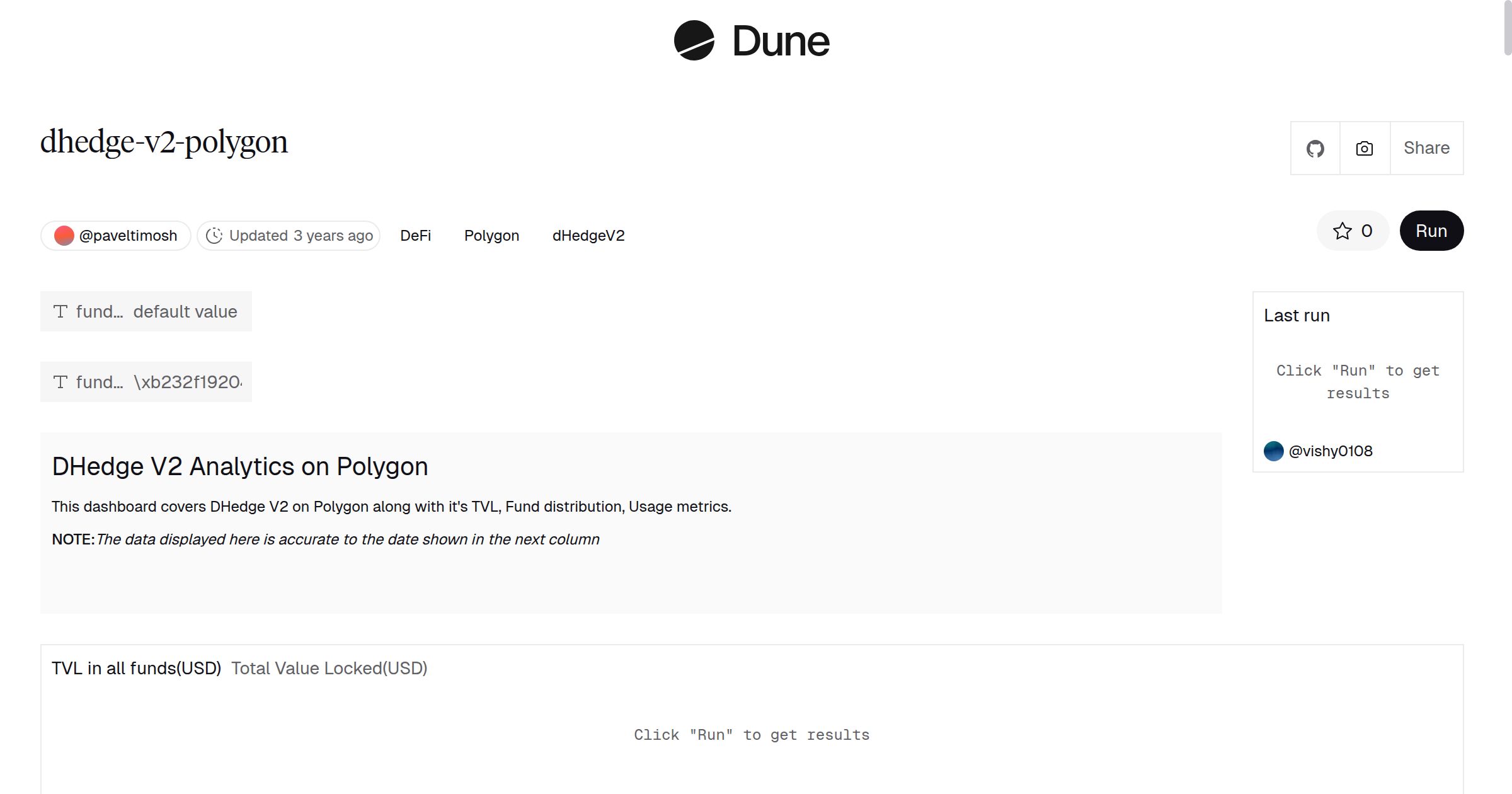1512x794 pixels.
Task: Click text-type icon of xb232f1920 parameter
Action: click(60, 382)
